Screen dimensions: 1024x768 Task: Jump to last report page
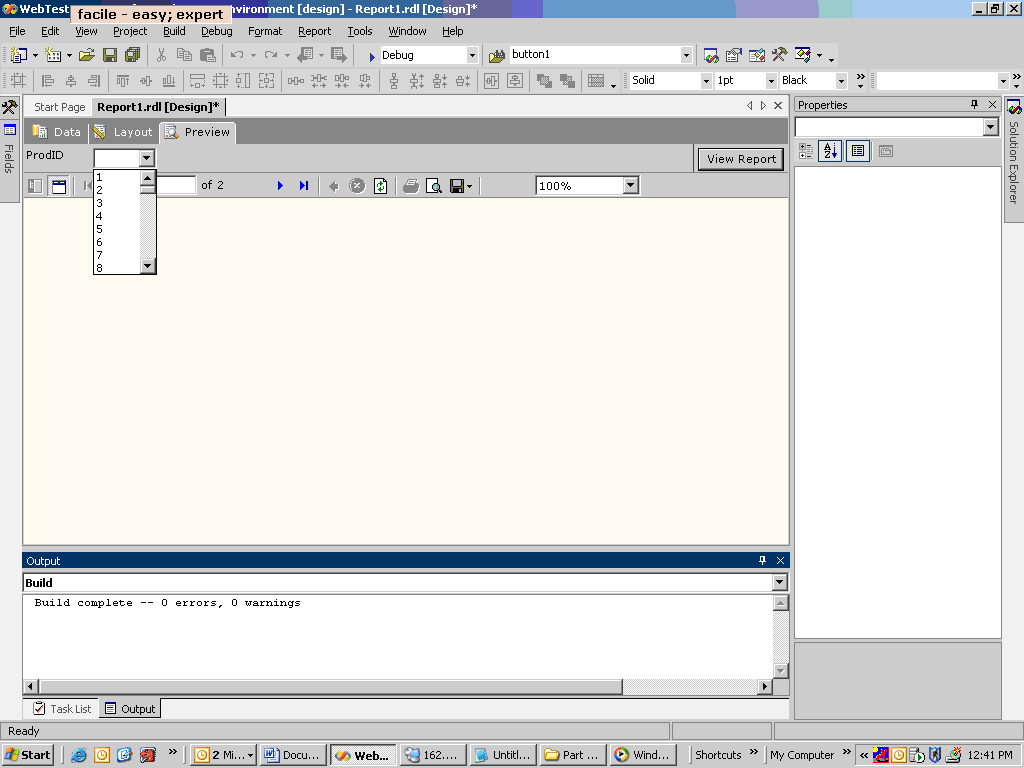(x=304, y=185)
